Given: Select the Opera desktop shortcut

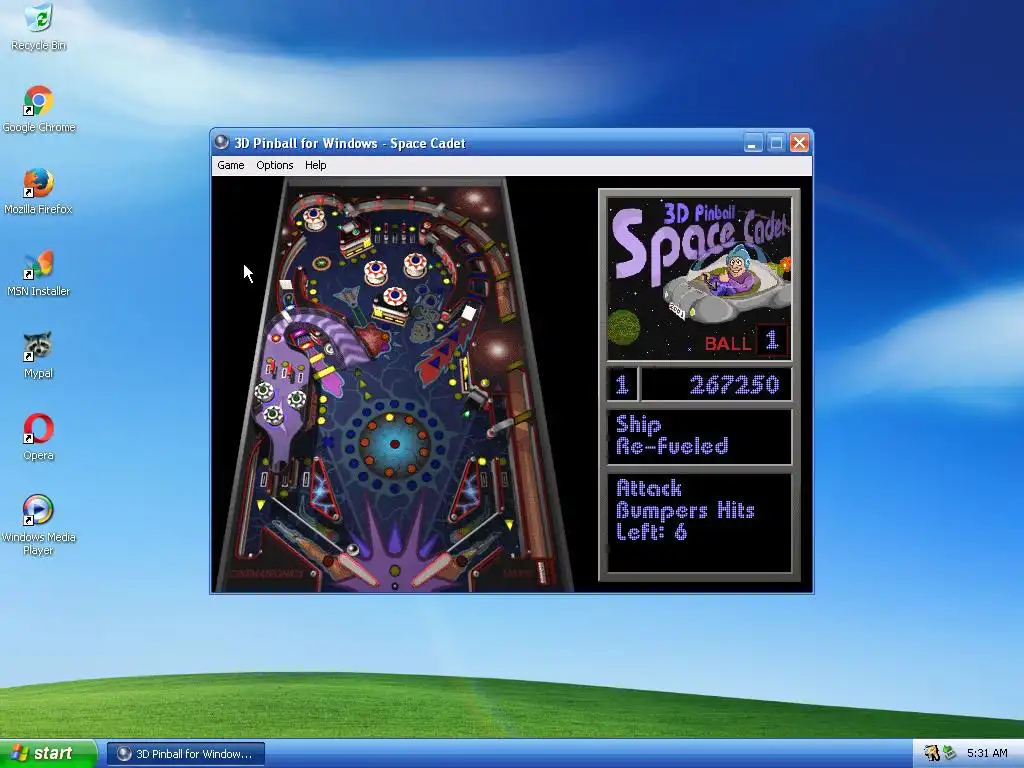Looking at the screenshot, I should point(38,438).
